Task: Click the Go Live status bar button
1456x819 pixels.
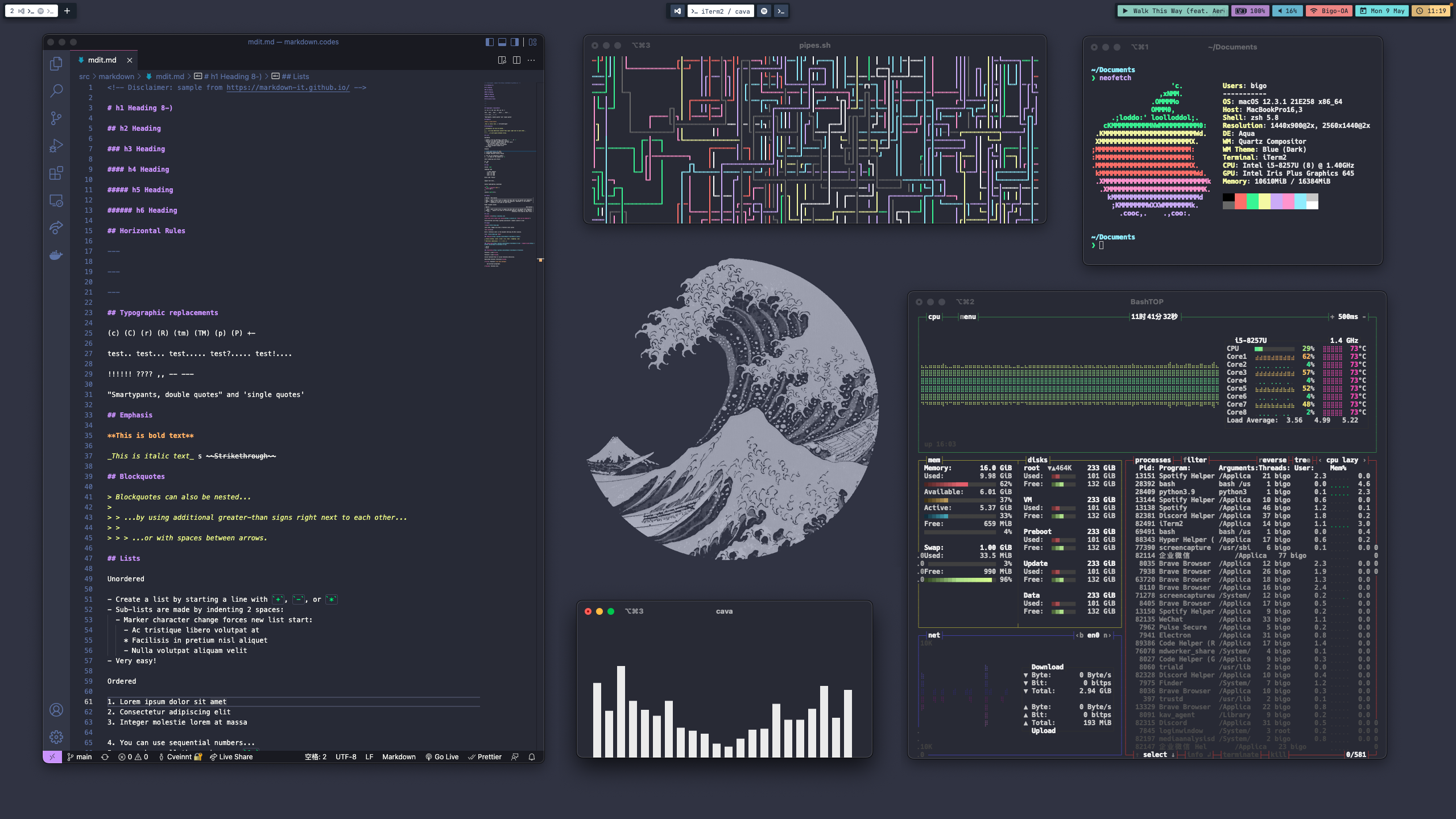Action: [x=442, y=757]
